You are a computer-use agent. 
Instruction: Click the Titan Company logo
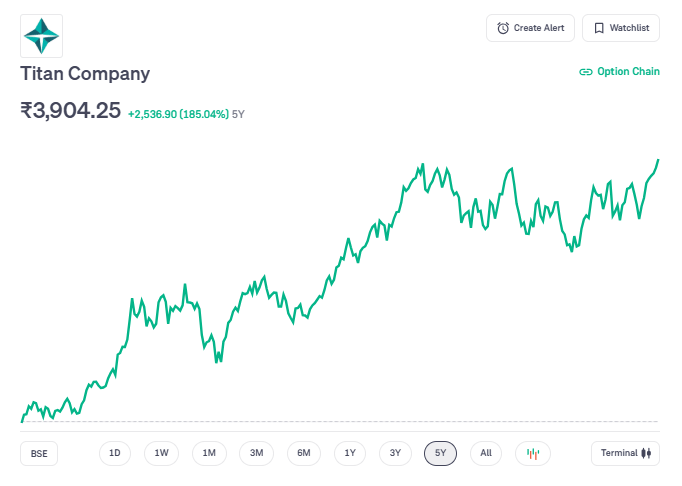[42, 35]
